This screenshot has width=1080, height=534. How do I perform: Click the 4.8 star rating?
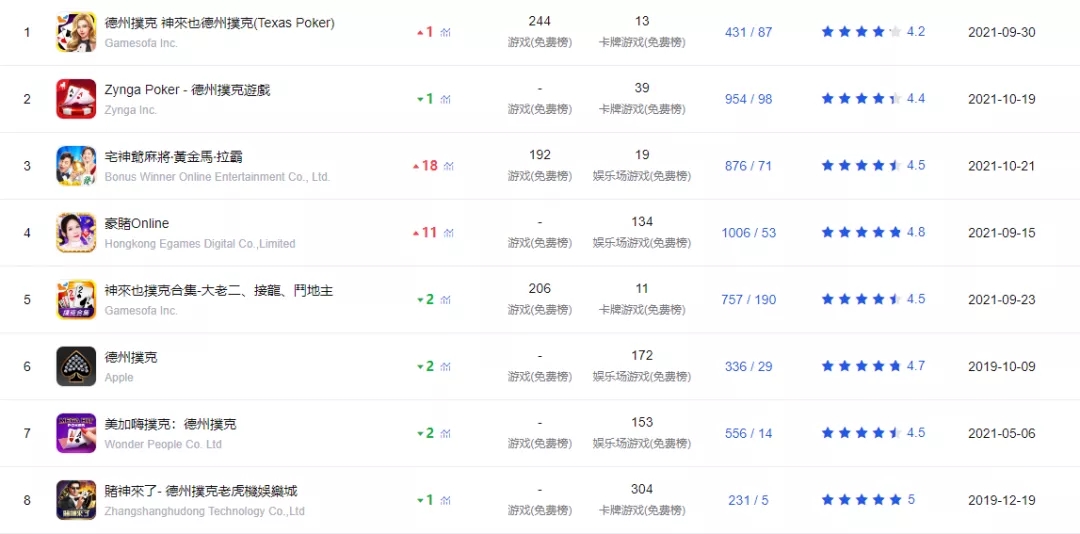click(x=873, y=232)
